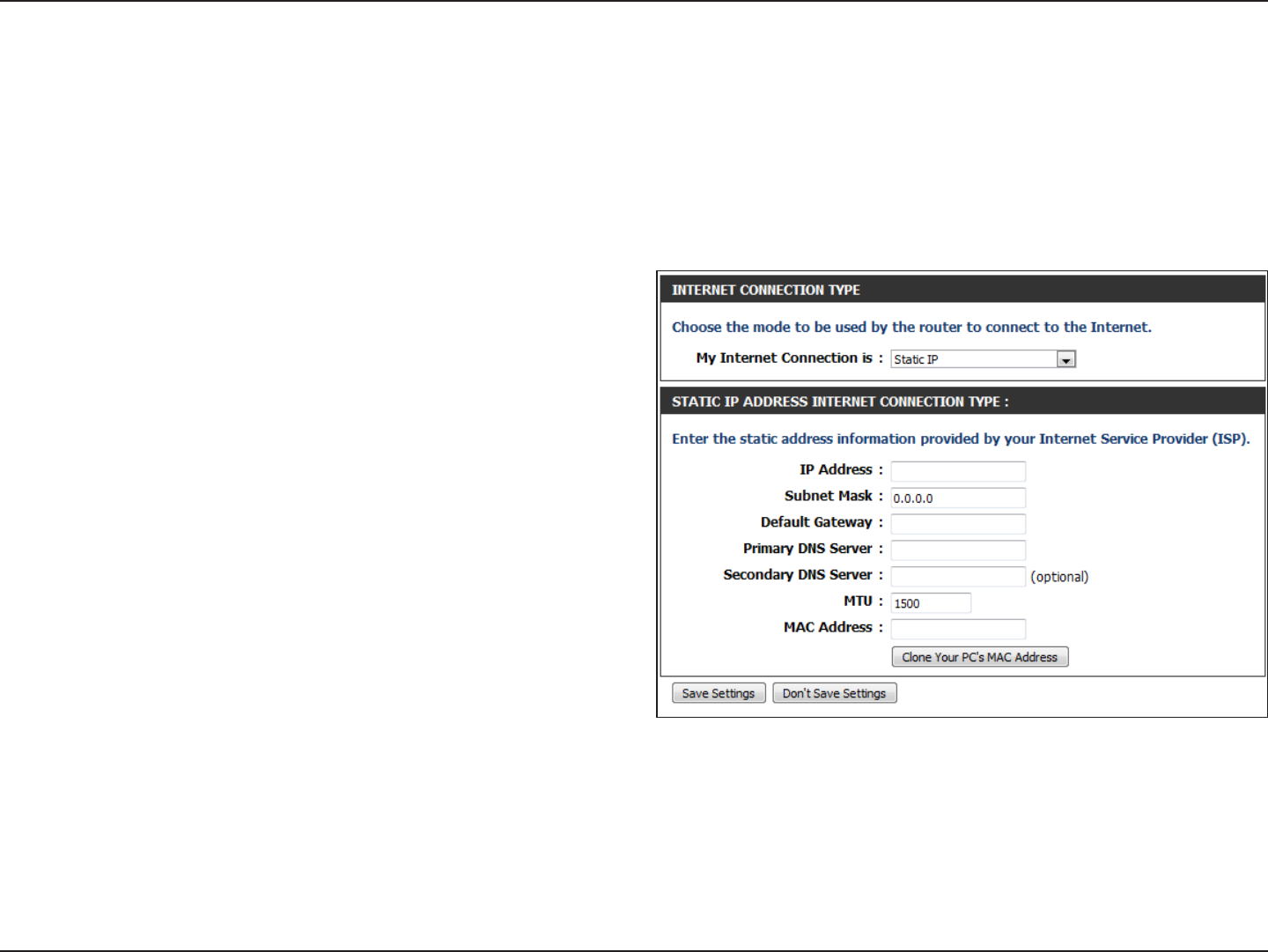Open the My Internet Connection dropdown
This screenshot has width=1268, height=952.
[x=983, y=359]
